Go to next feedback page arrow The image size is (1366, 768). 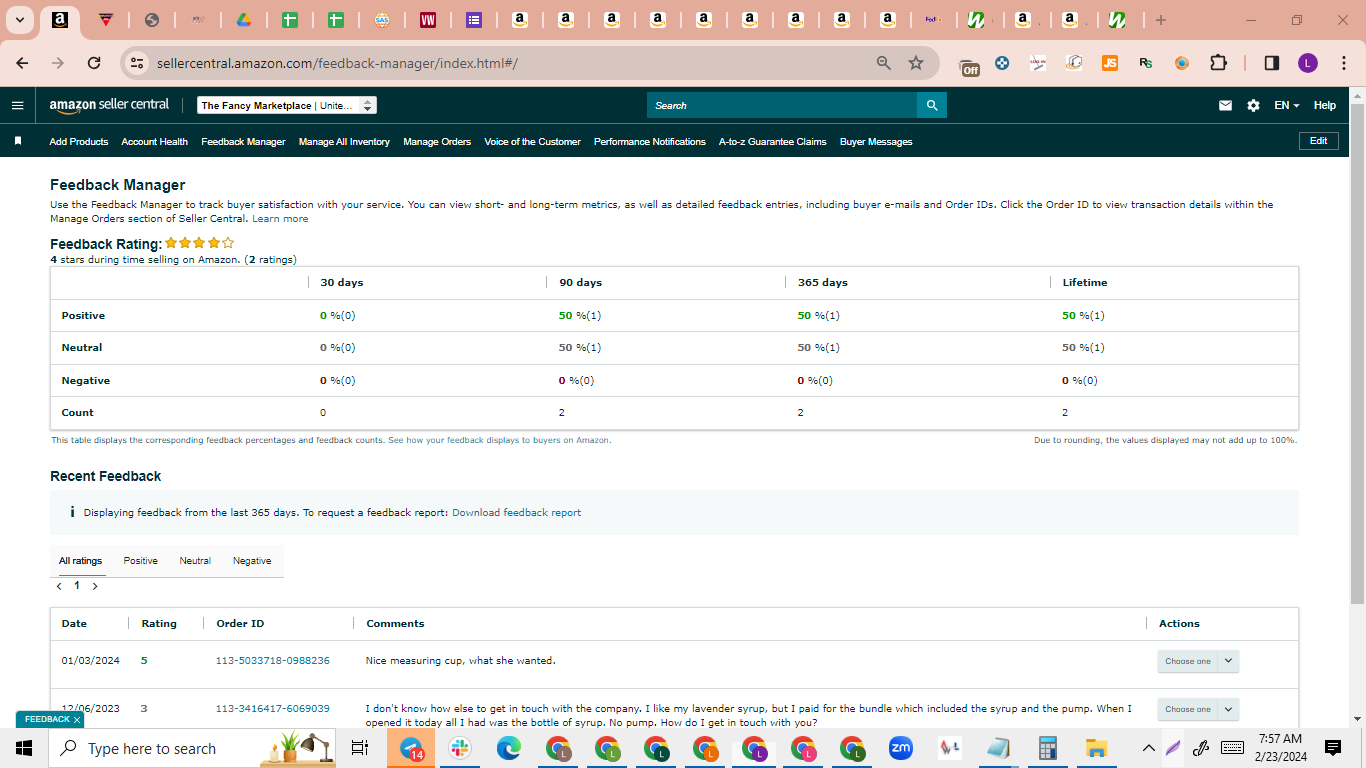(x=95, y=586)
